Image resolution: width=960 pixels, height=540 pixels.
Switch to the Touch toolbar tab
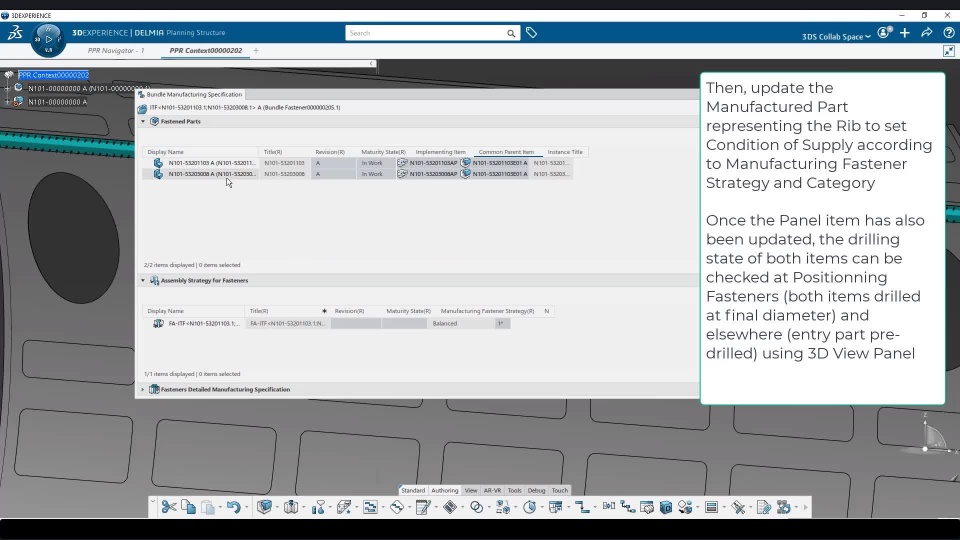click(560, 490)
